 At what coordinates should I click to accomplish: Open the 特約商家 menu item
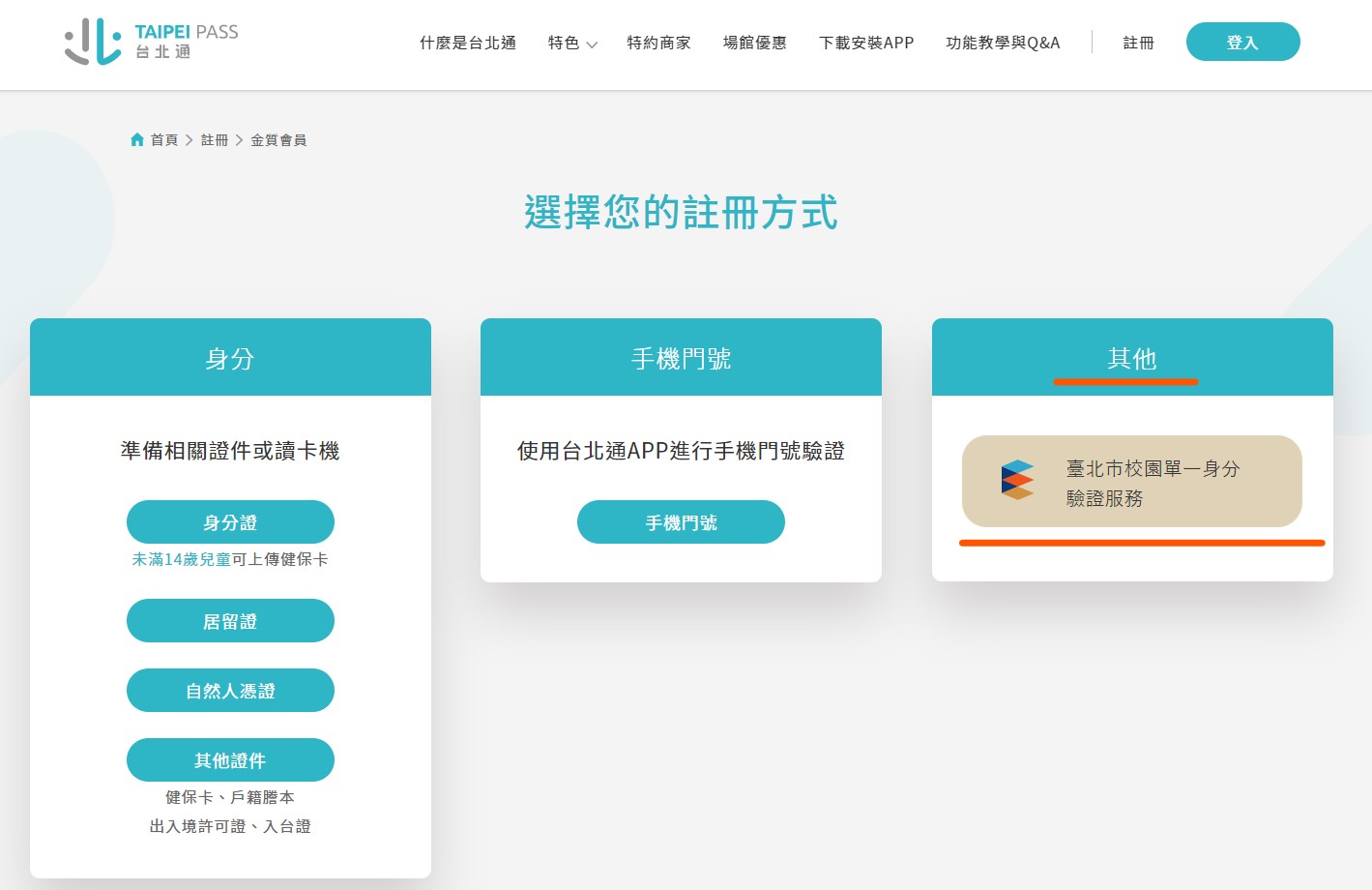click(x=658, y=43)
